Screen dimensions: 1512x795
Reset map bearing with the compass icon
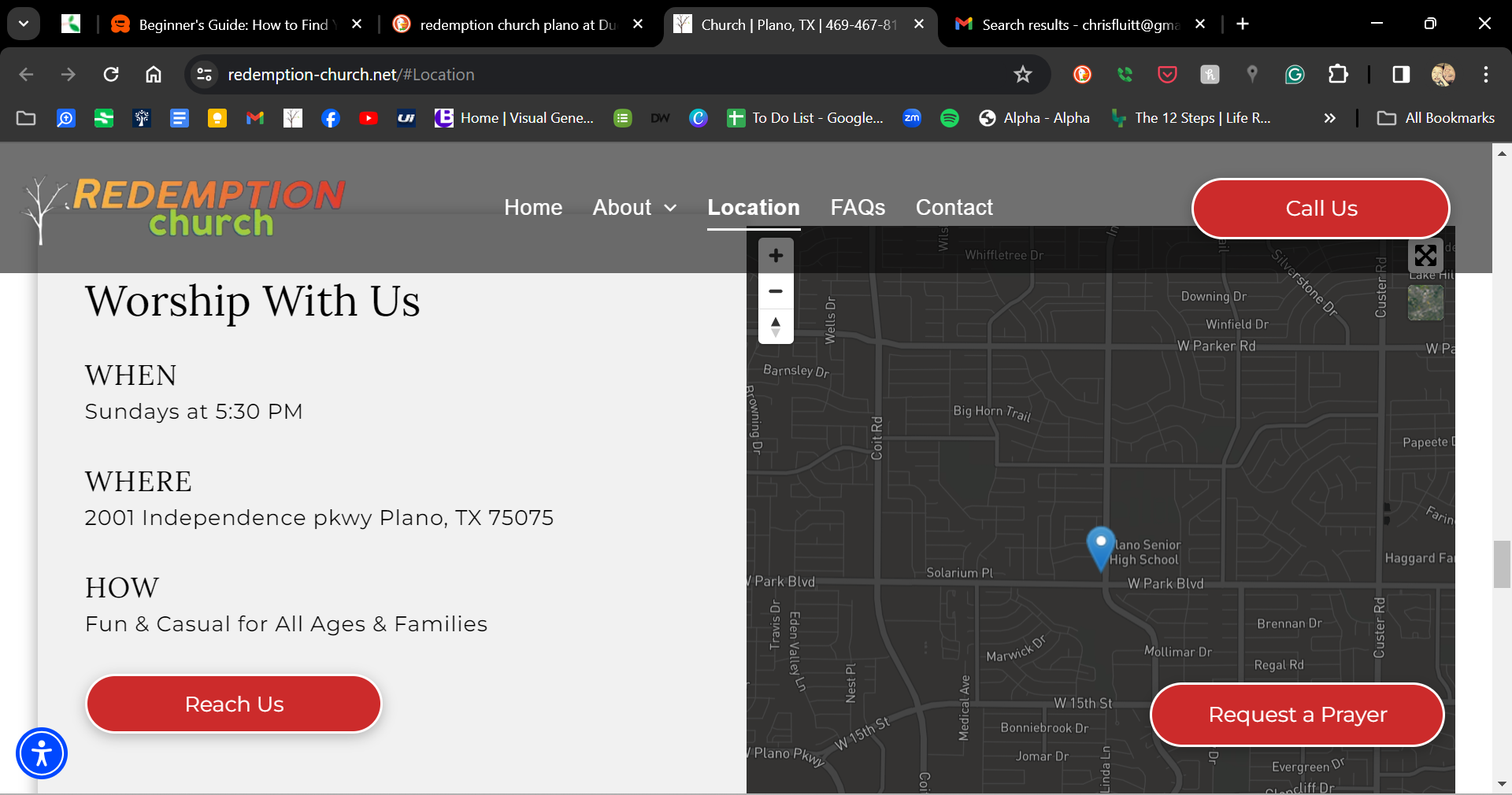pos(776,326)
